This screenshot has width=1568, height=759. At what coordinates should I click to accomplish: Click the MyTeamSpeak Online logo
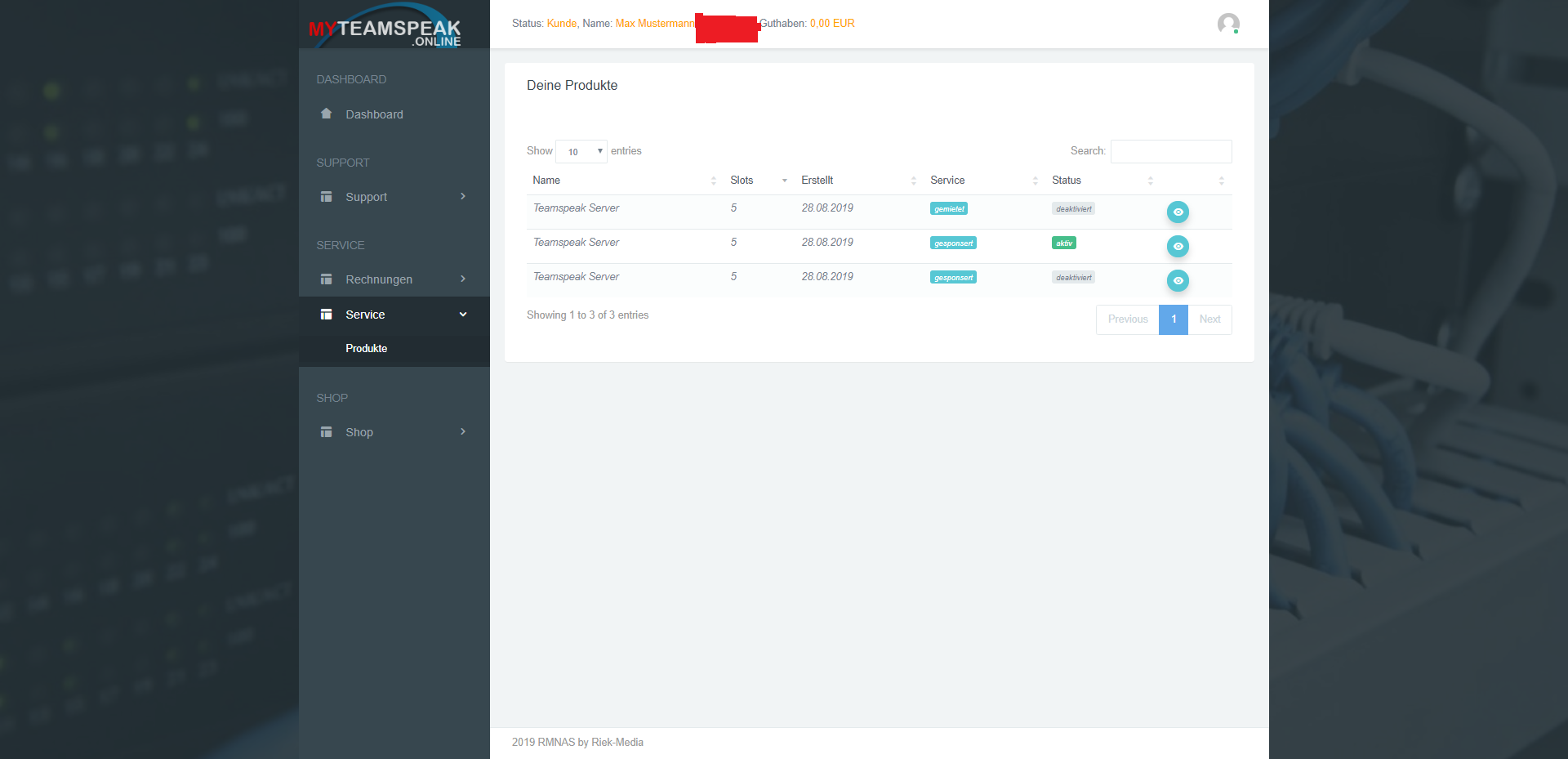pos(385,26)
